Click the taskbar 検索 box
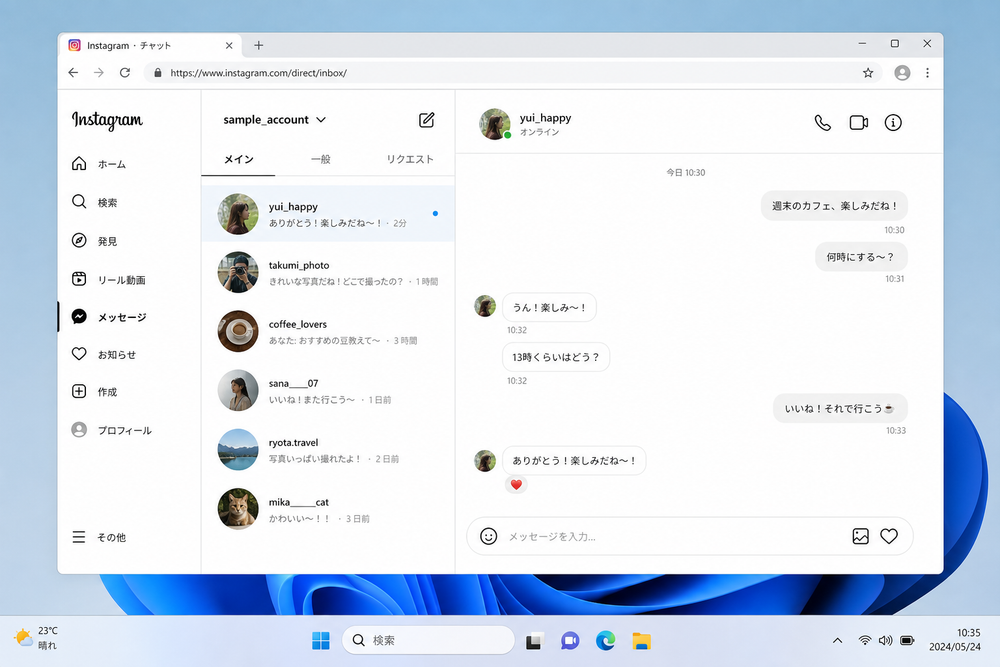The width and height of the screenshot is (1000, 667). 429,640
